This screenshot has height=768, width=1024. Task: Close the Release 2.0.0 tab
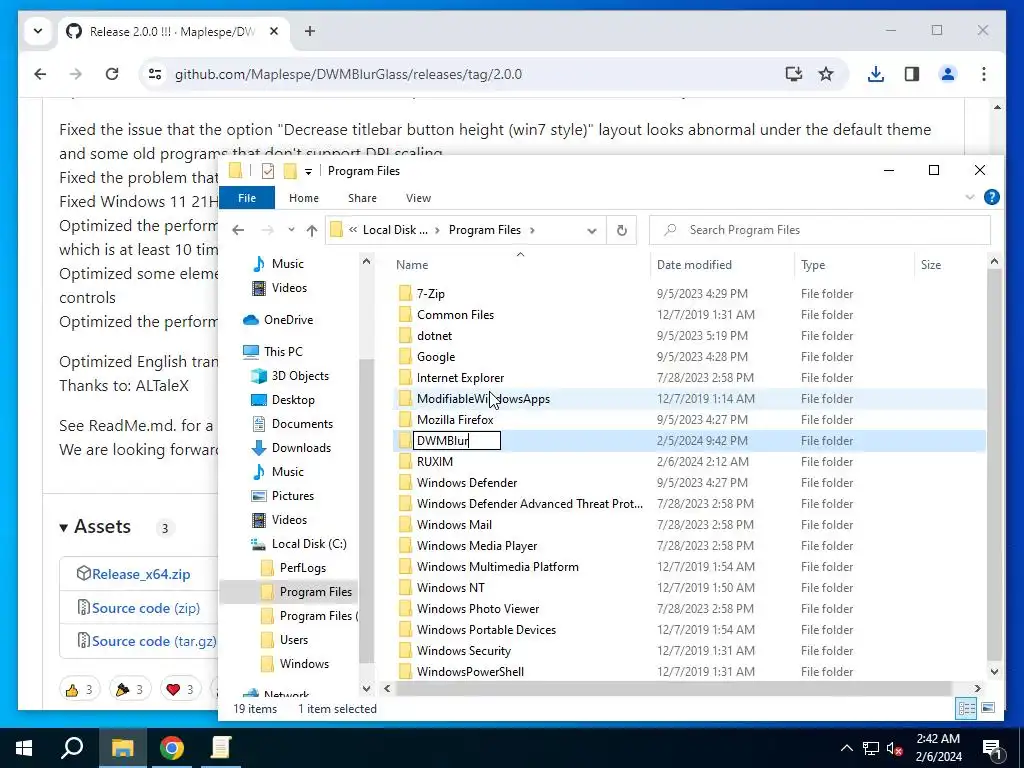(274, 31)
